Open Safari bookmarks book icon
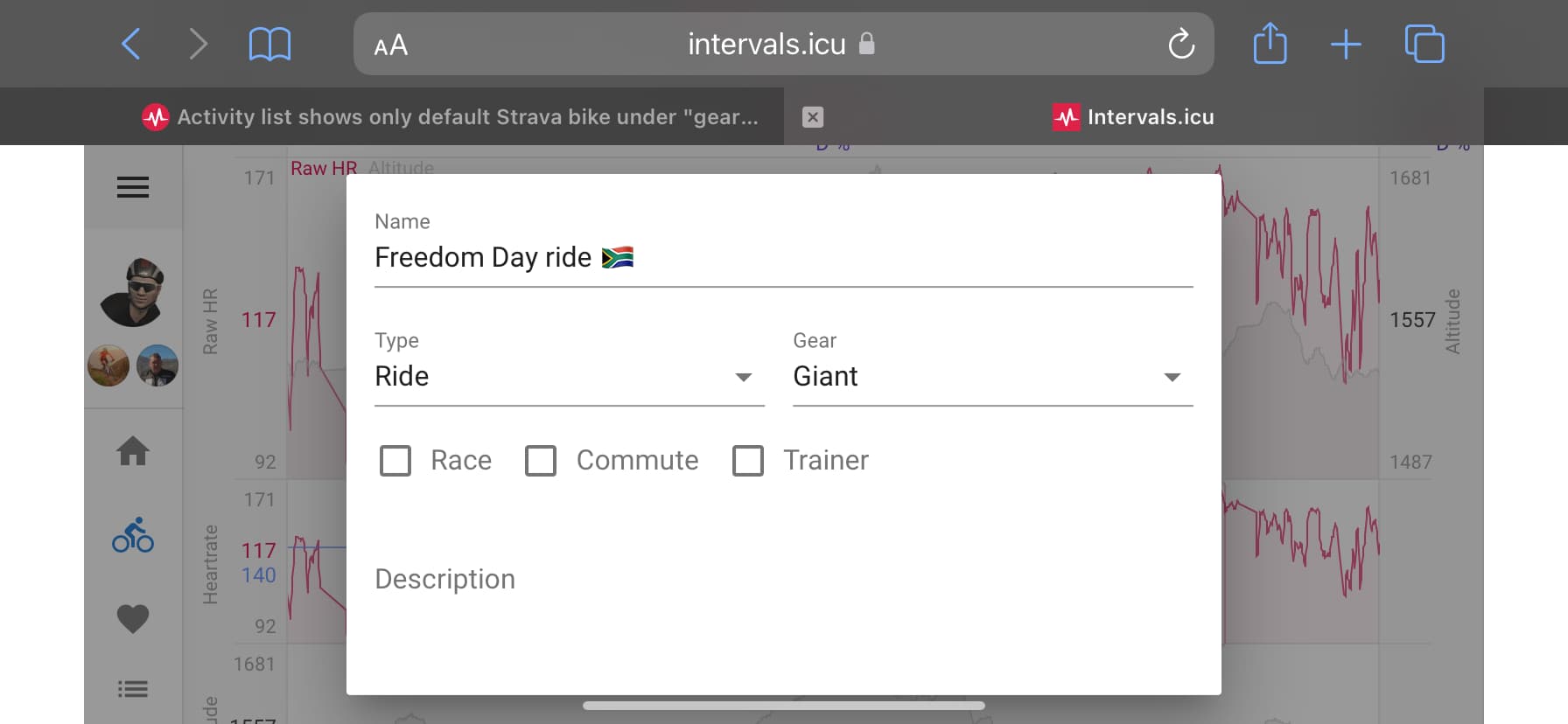Screen dimensions: 1568x724 coord(269,44)
